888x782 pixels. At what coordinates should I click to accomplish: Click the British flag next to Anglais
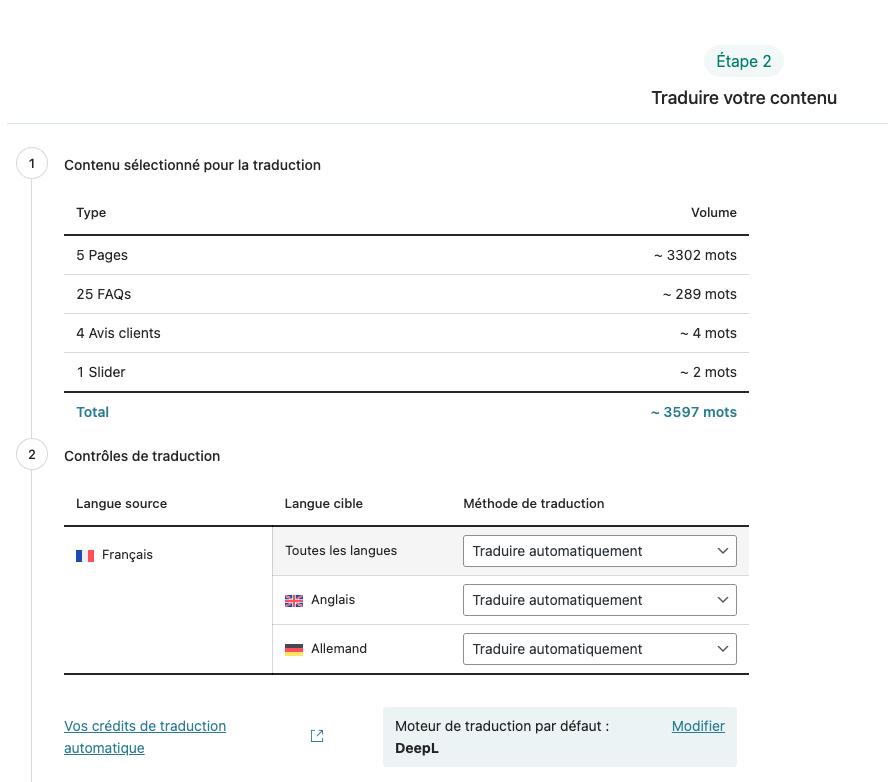[x=294, y=601]
